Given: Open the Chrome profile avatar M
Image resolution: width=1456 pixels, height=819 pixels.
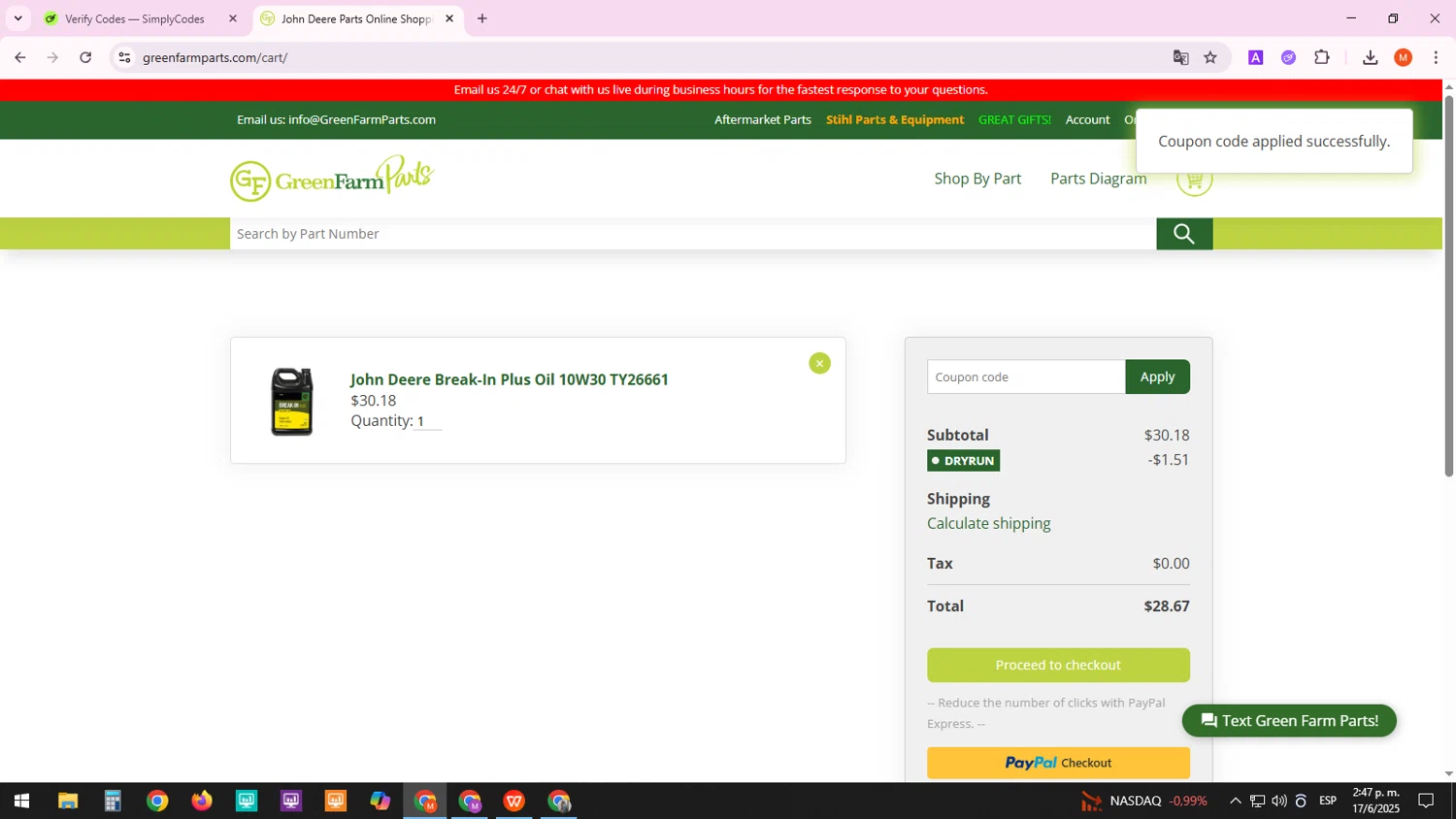Looking at the screenshot, I should (x=1403, y=57).
